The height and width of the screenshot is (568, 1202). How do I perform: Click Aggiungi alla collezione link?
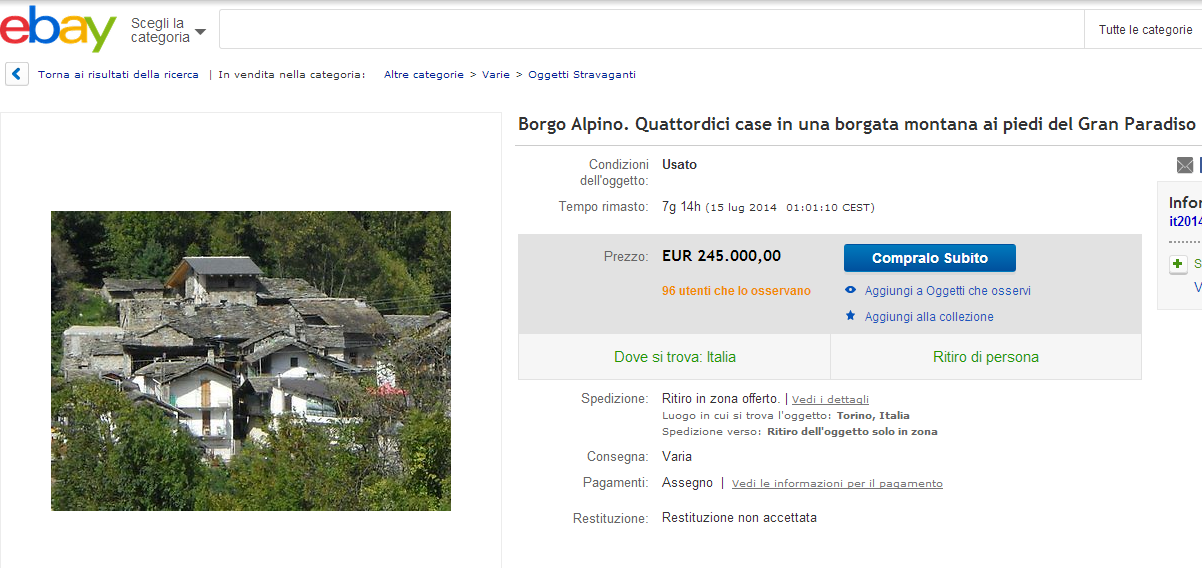(929, 317)
